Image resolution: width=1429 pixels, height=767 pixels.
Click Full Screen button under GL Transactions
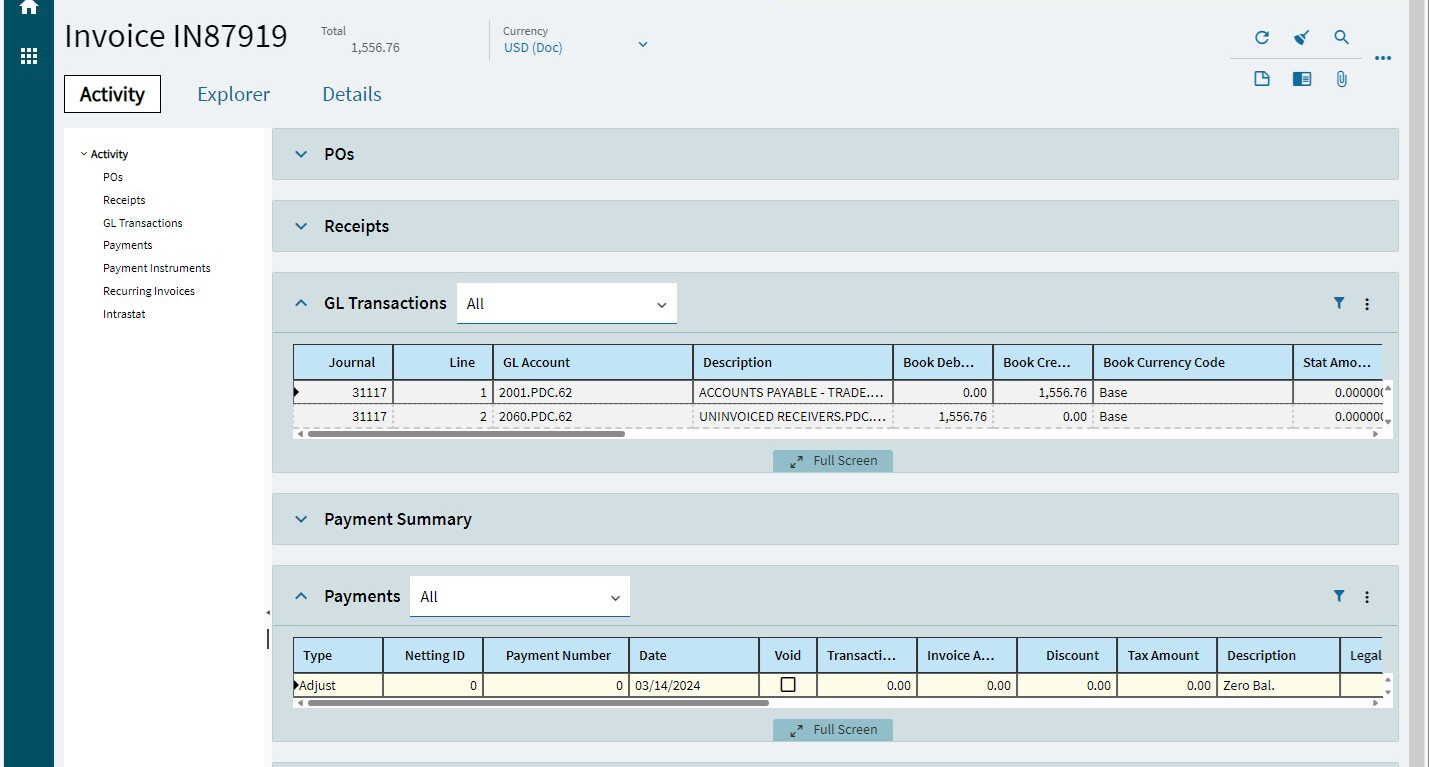click(833, 461)
